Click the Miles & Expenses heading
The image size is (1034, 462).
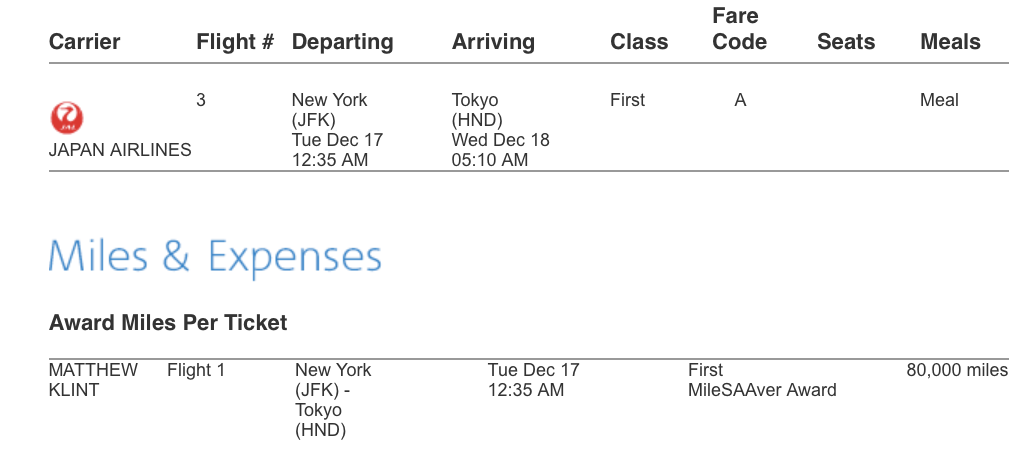[x=215, y=256]
